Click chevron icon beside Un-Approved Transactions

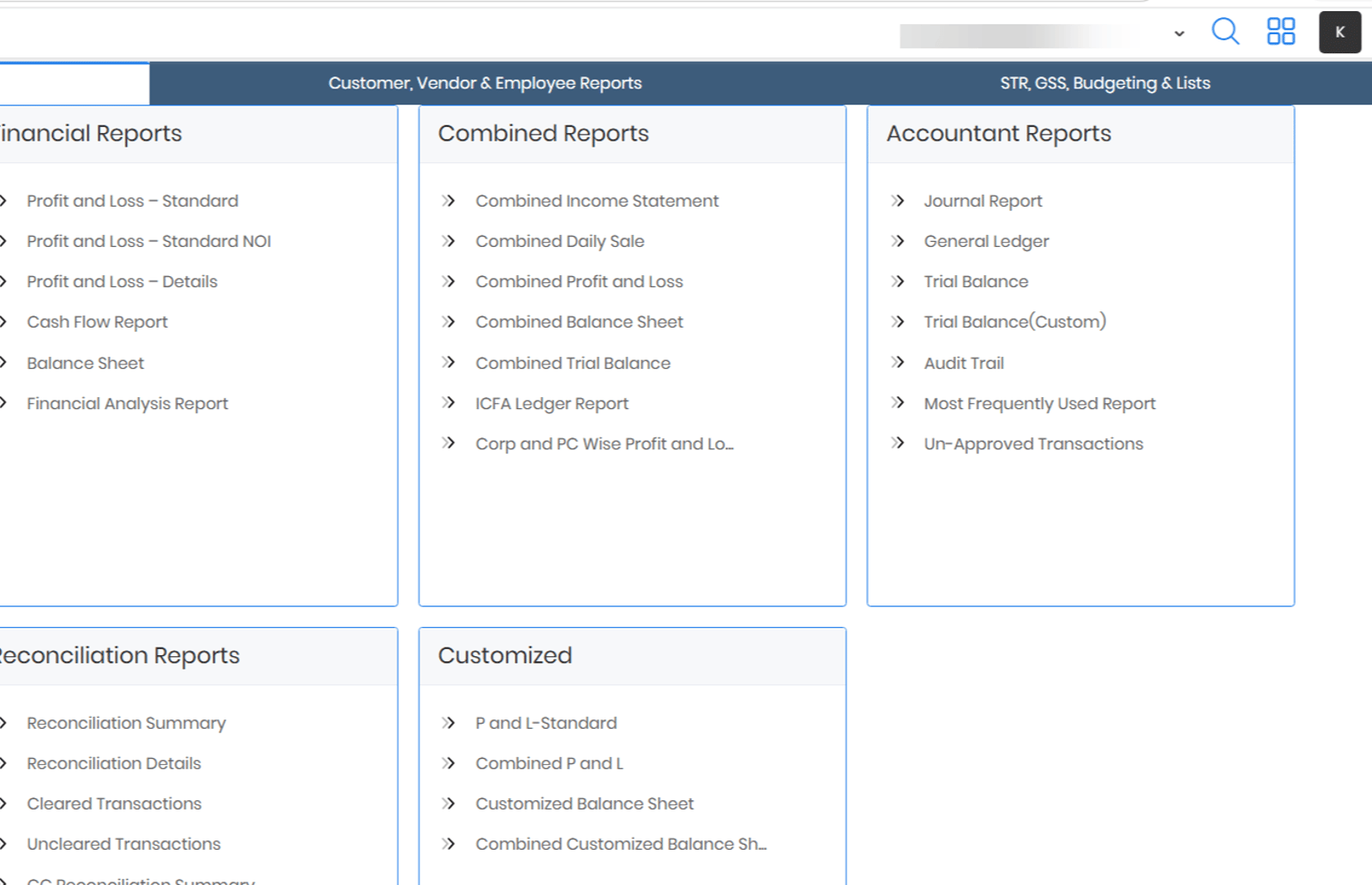(897, 443)
